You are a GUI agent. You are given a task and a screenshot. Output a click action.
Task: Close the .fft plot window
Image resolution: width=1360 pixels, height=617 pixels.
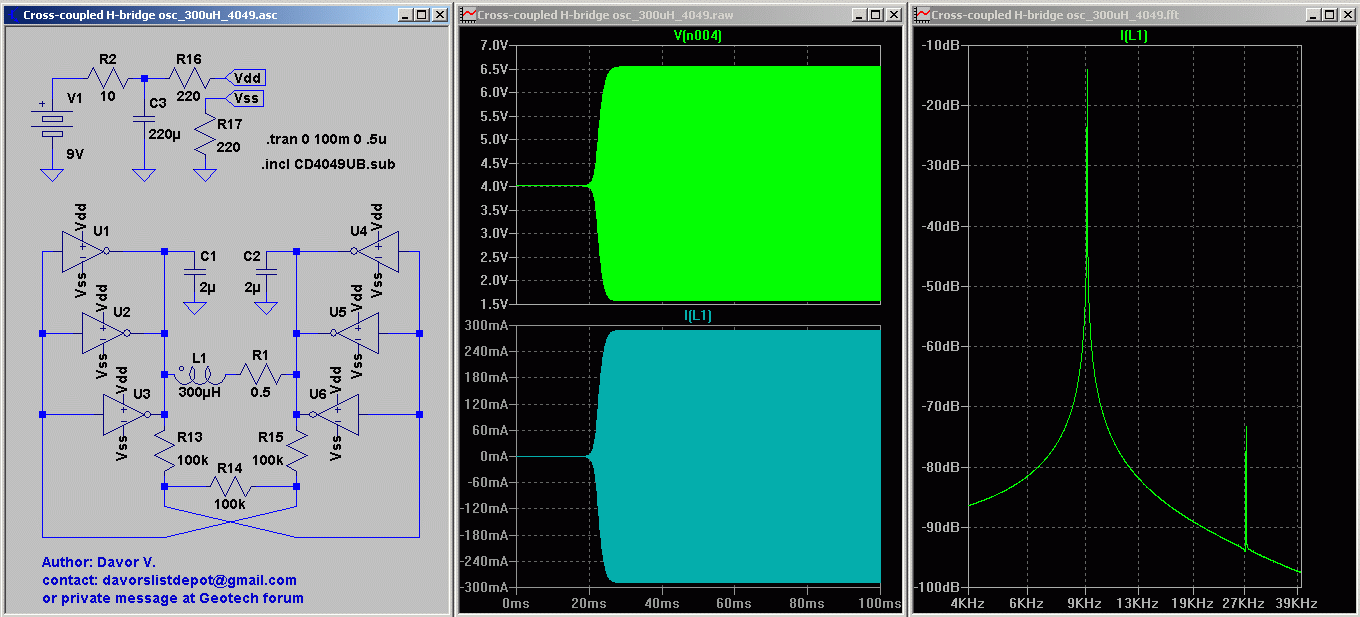coord(1346,15)
